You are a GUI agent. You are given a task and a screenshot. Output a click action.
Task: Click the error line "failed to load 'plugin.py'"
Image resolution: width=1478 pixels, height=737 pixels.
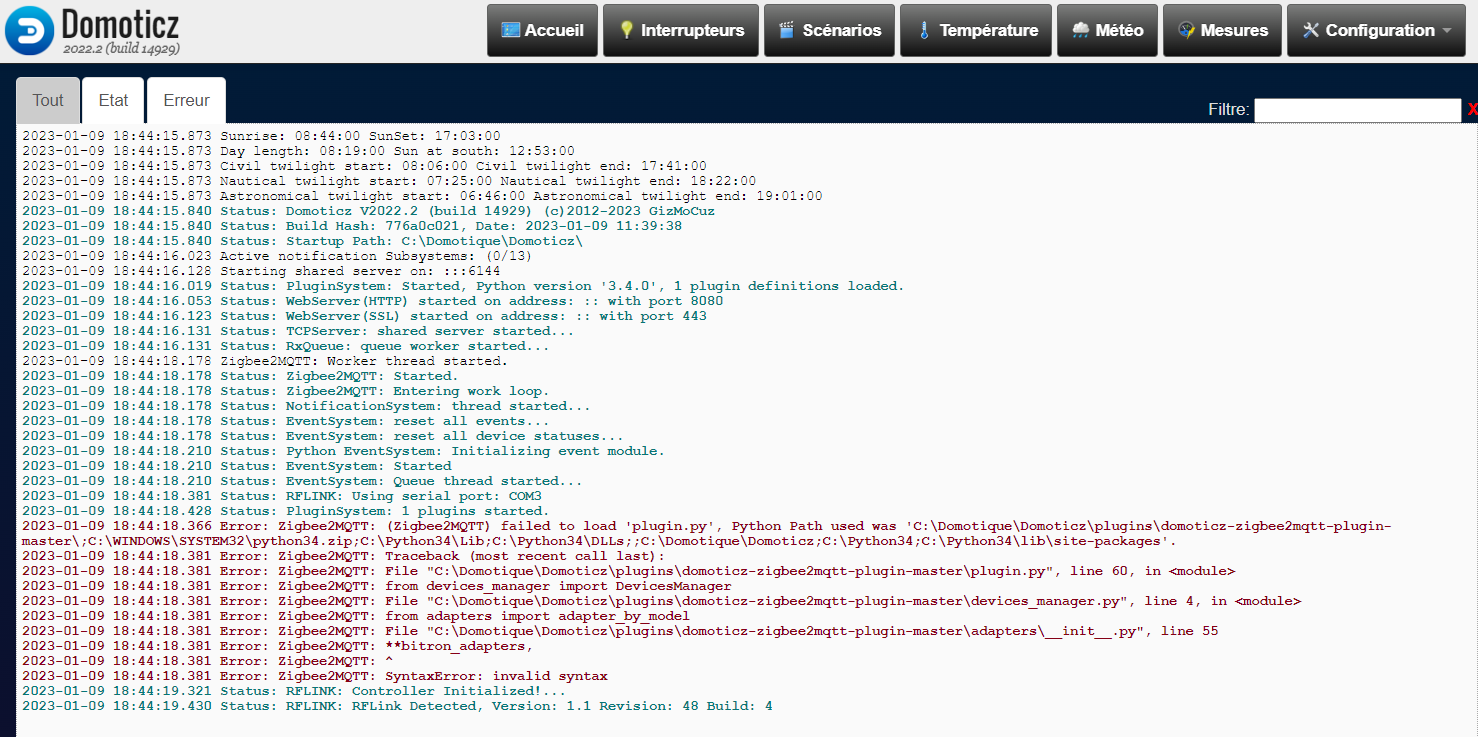coord(707,533)
